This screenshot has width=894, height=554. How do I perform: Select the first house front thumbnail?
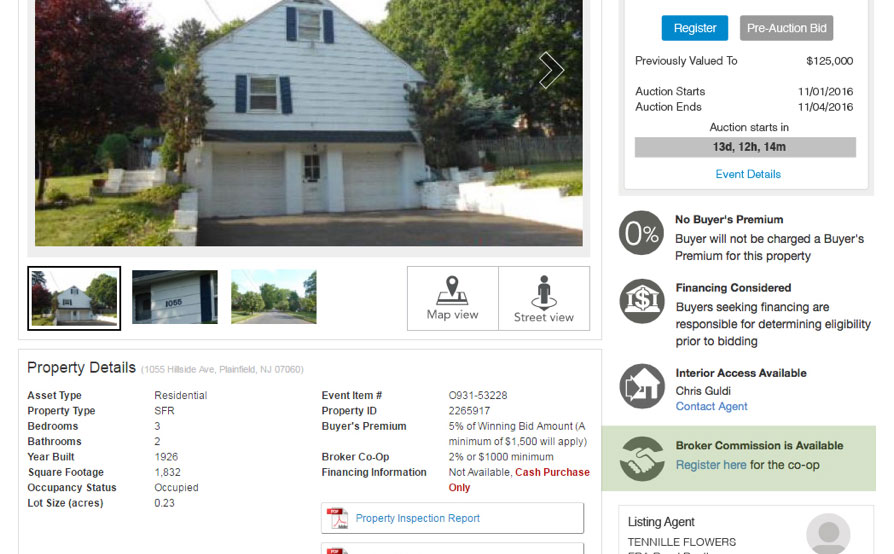coord(74,298)
